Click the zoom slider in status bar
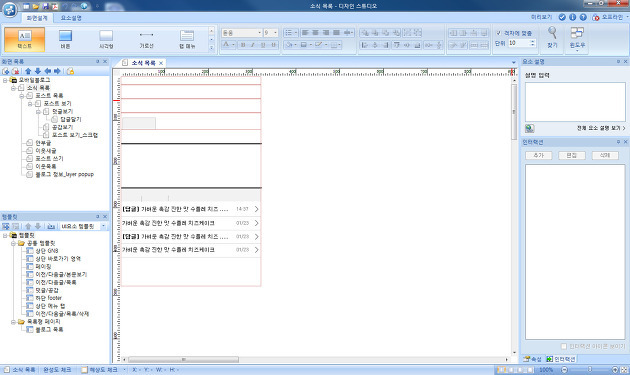 pos(589,370)
